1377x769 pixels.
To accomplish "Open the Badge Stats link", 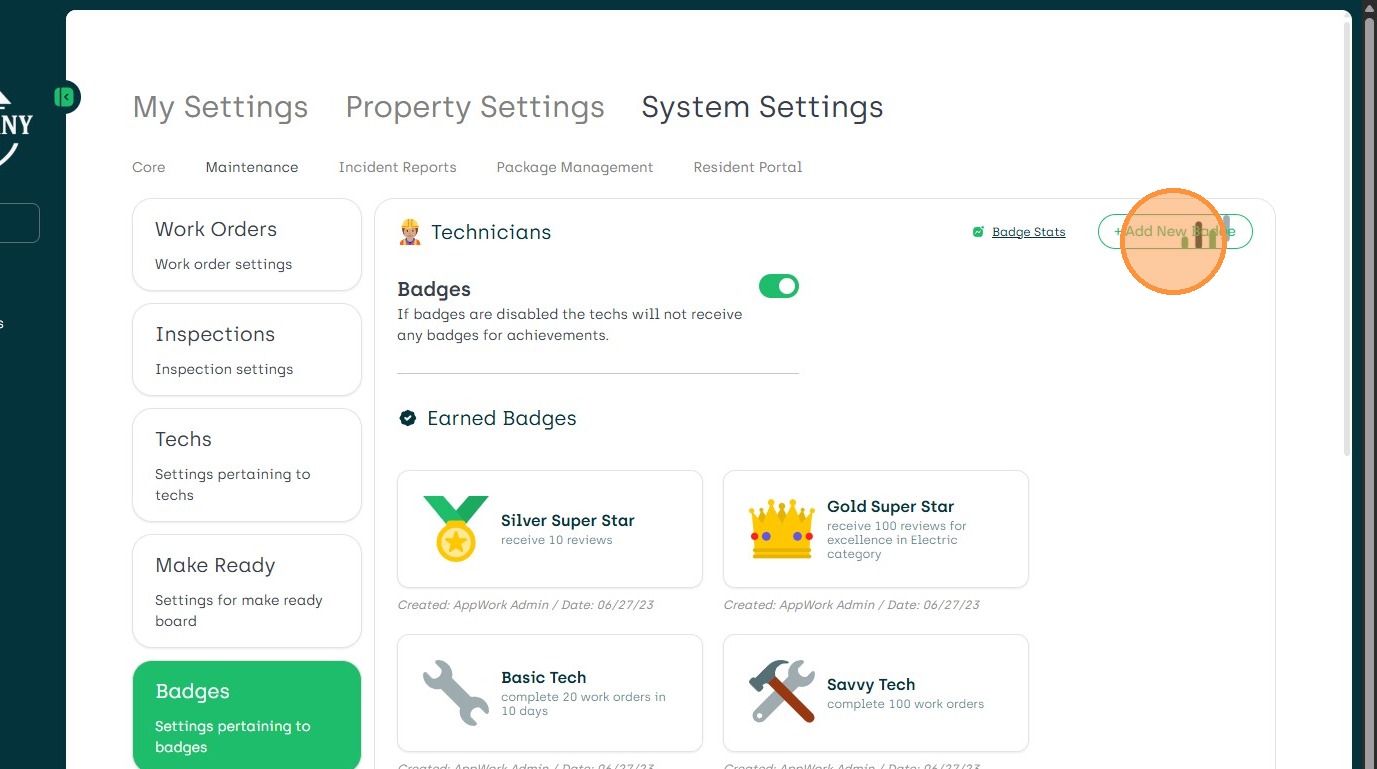I will [x=1029, y=232].
